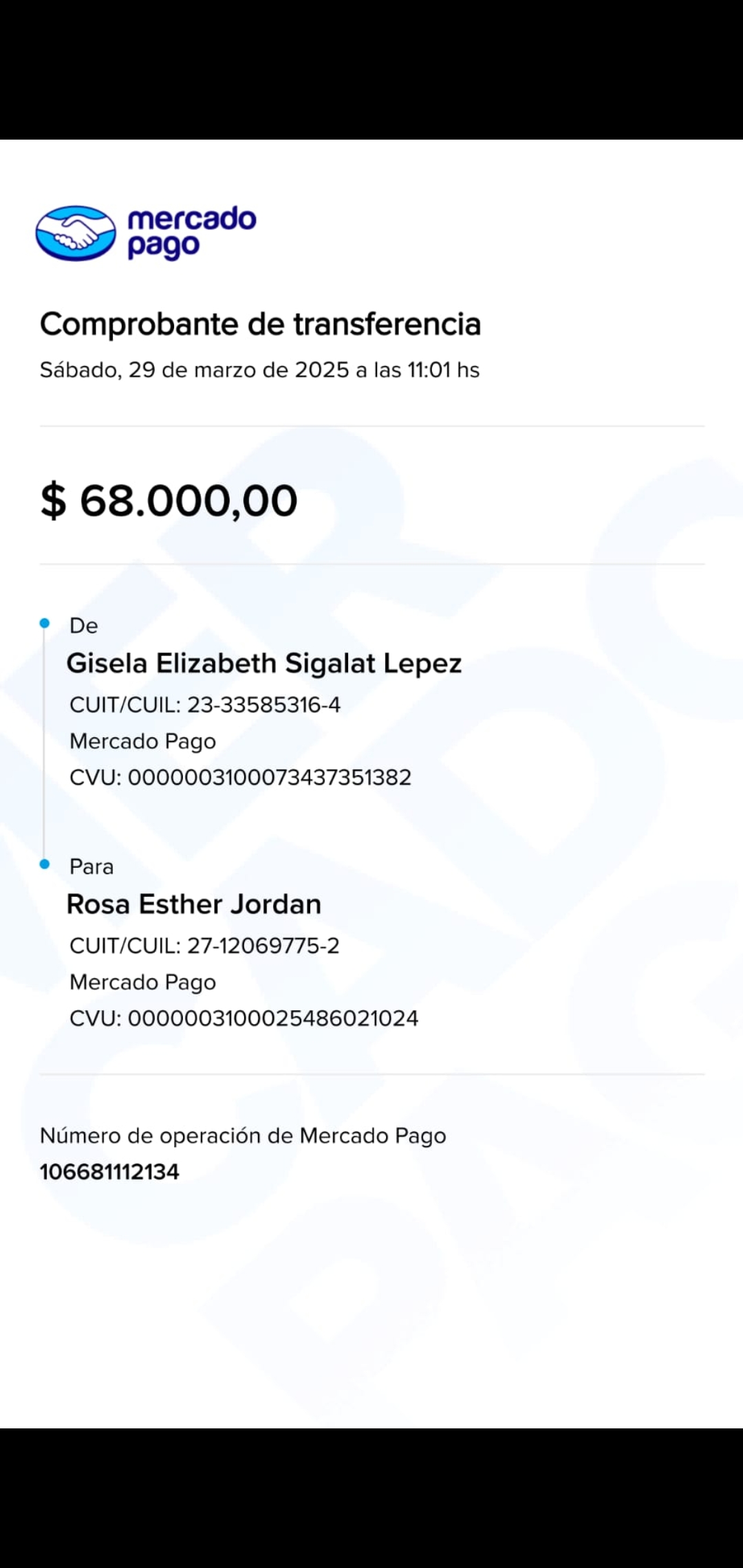Click the recipient CUIT/CUIL 27-12069775-2
The width and height of the screenshot is (743, 1568).
(x=204, y=946)
